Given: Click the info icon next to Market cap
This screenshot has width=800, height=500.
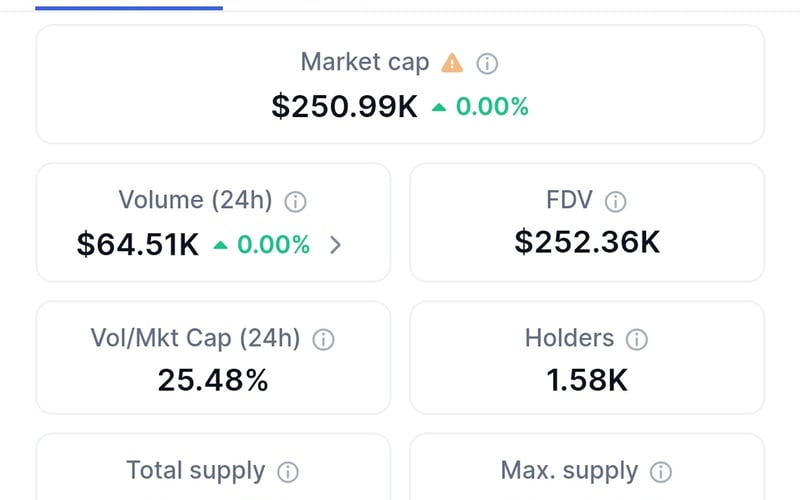Looking at the screenshot, I should pos(487,63).
